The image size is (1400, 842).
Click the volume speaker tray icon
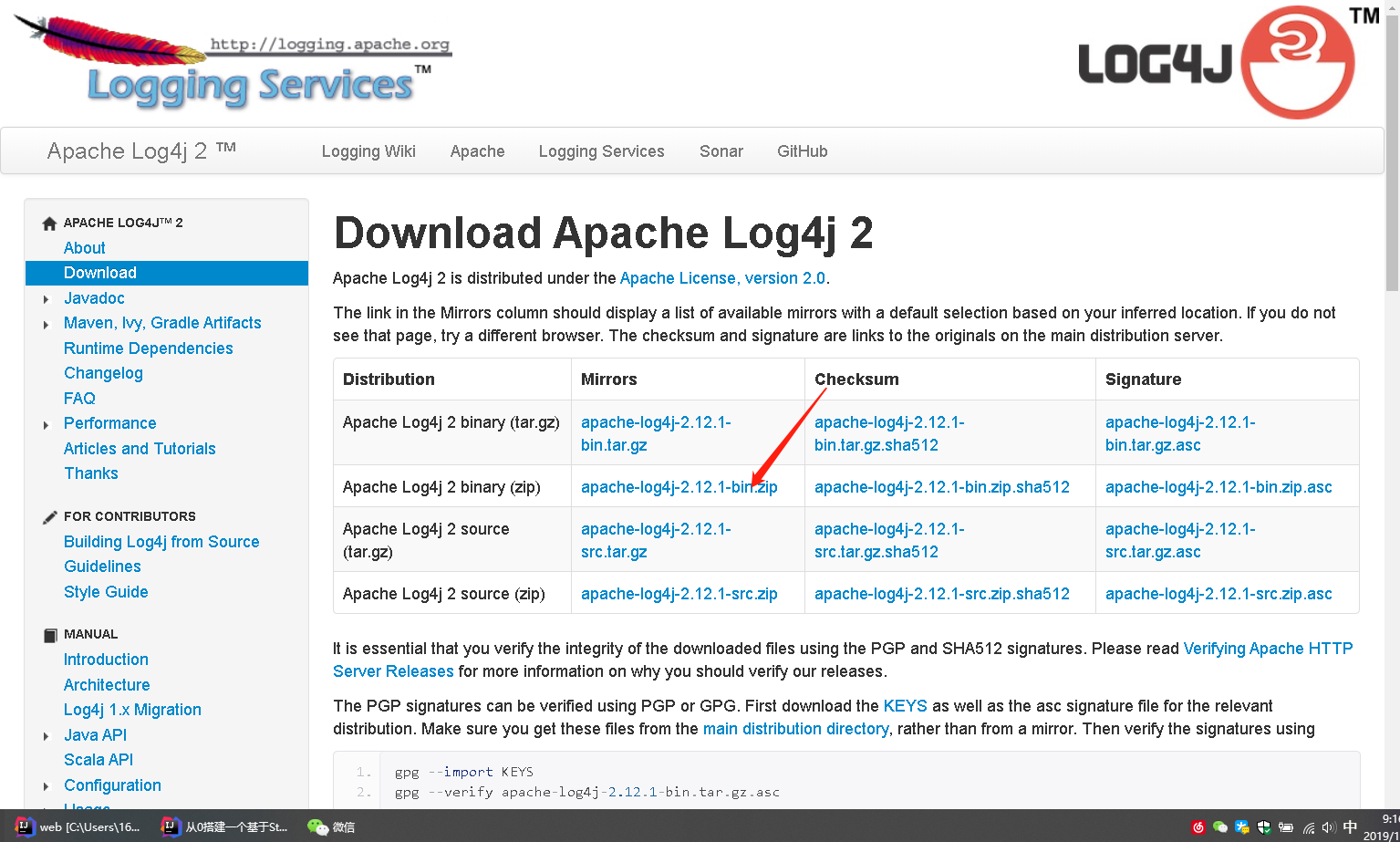[x=1330, y=828]
